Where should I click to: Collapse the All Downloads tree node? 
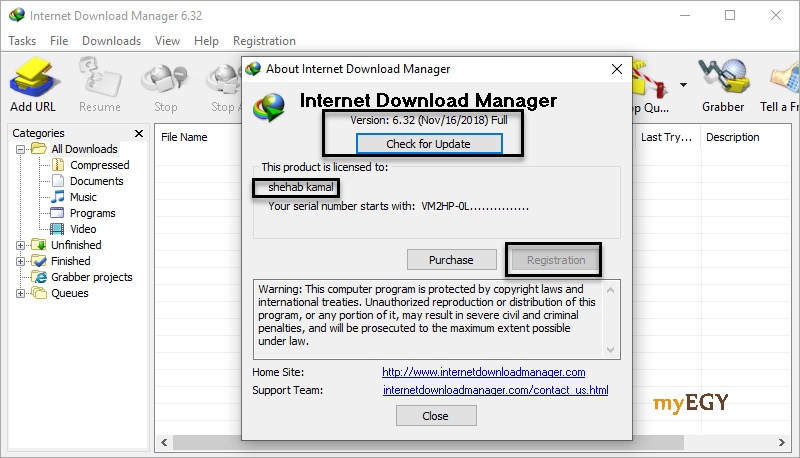click(20, 149)
